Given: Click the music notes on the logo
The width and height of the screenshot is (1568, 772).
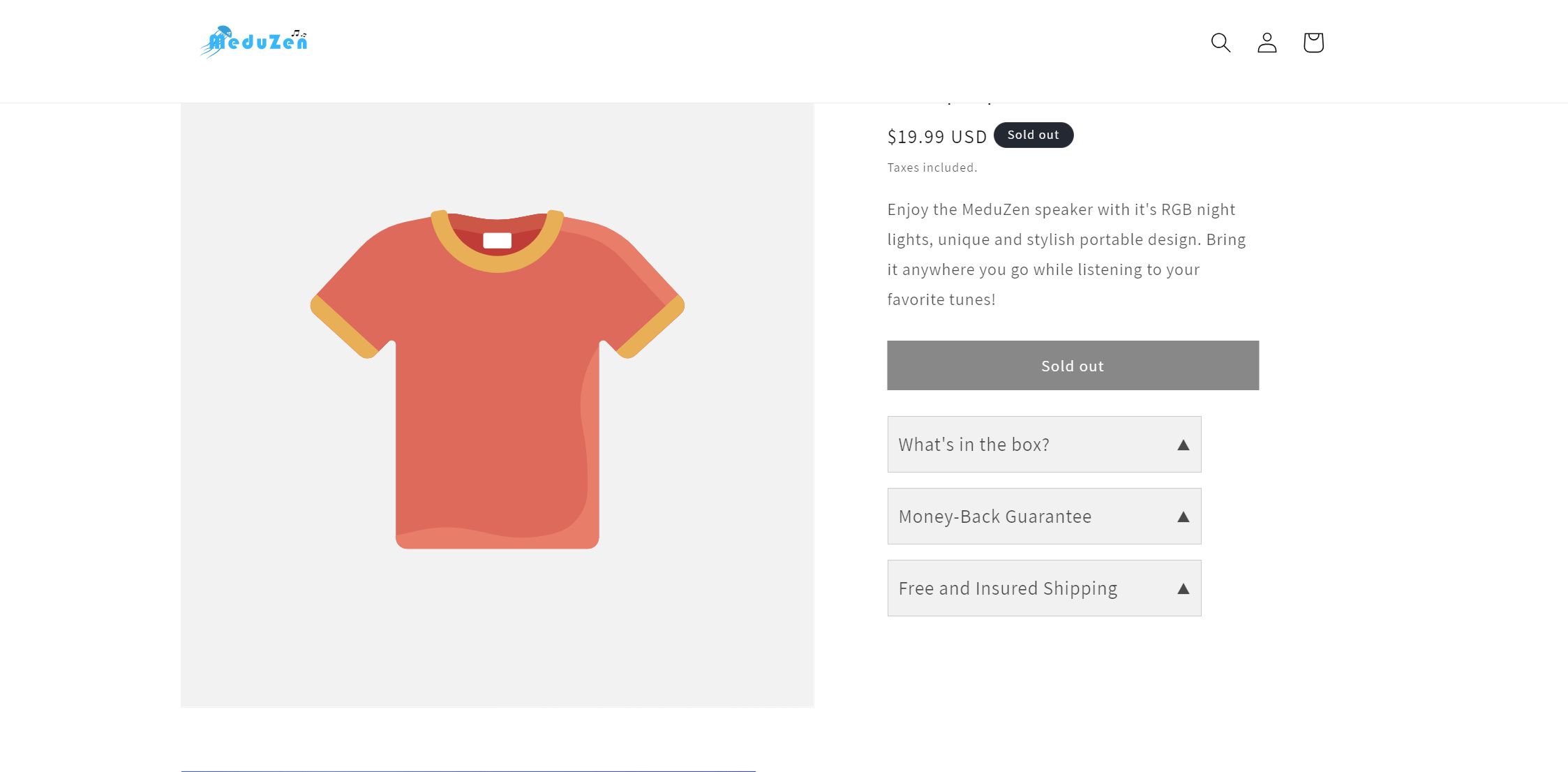Looking at the screenshot, I should tap(299, 33).
